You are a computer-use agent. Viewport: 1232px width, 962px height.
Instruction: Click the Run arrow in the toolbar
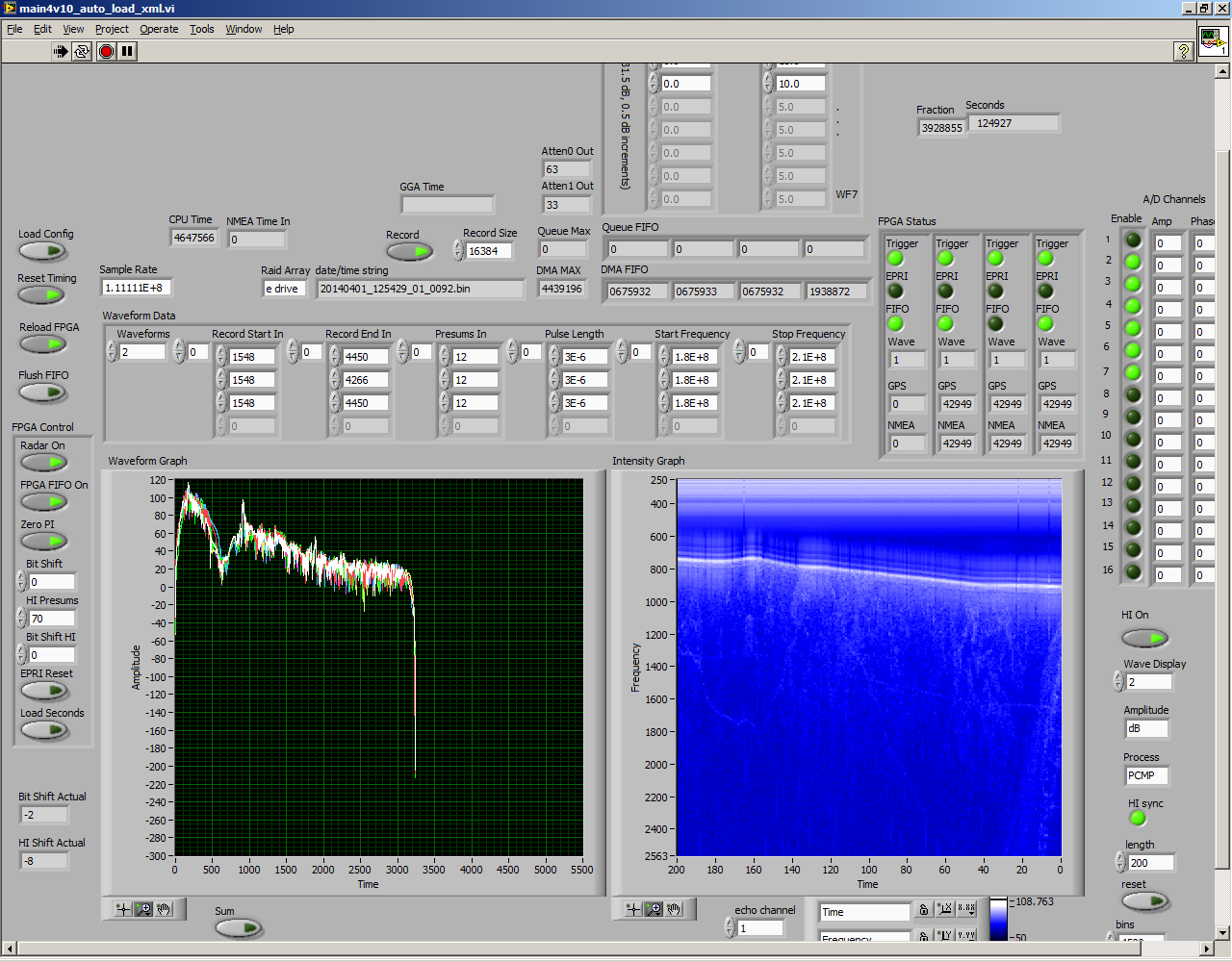(x=61, y=51)
